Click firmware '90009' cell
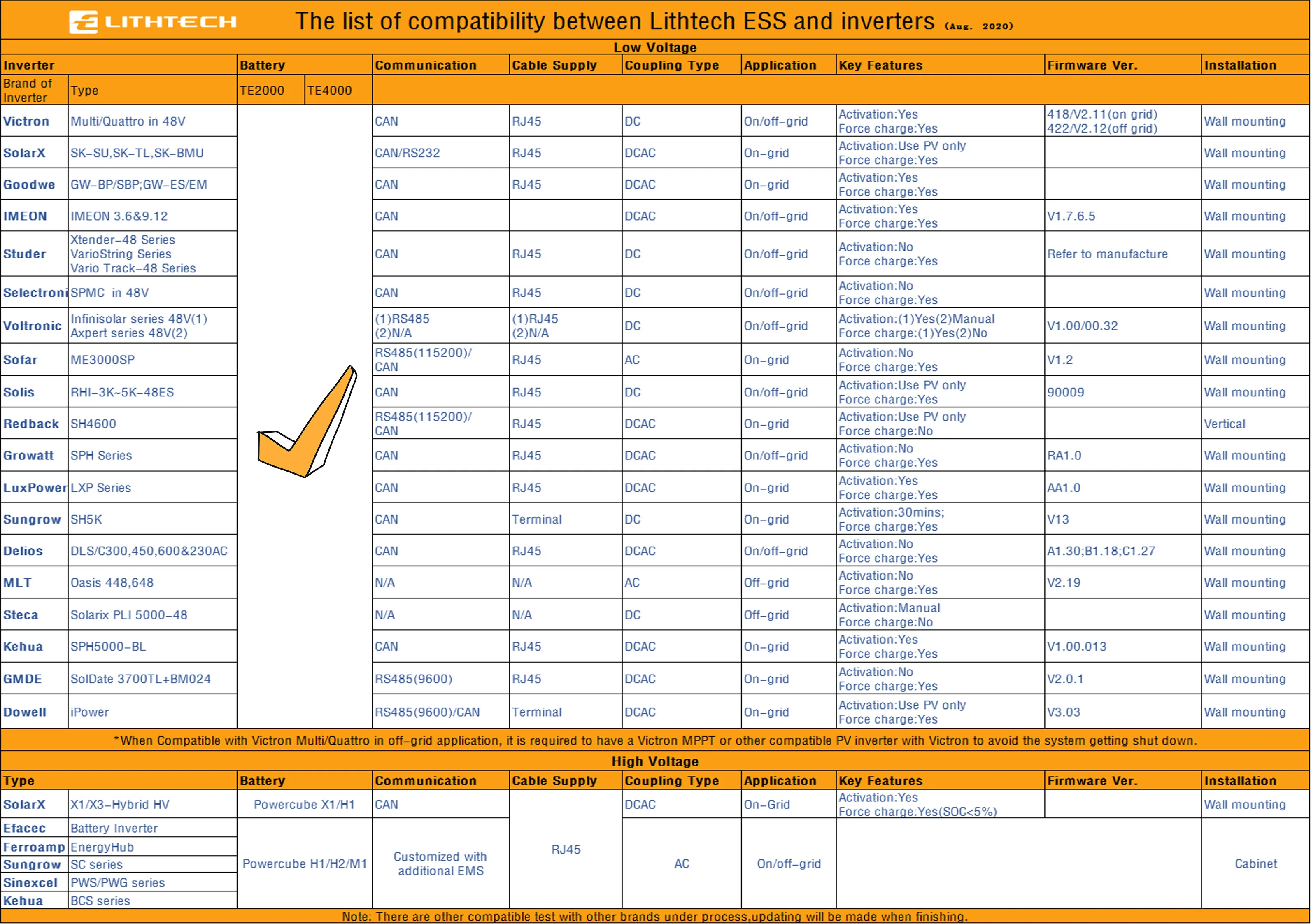Image resolution: width=1311 pixels, height=924 pixels. coord(1122,392)
